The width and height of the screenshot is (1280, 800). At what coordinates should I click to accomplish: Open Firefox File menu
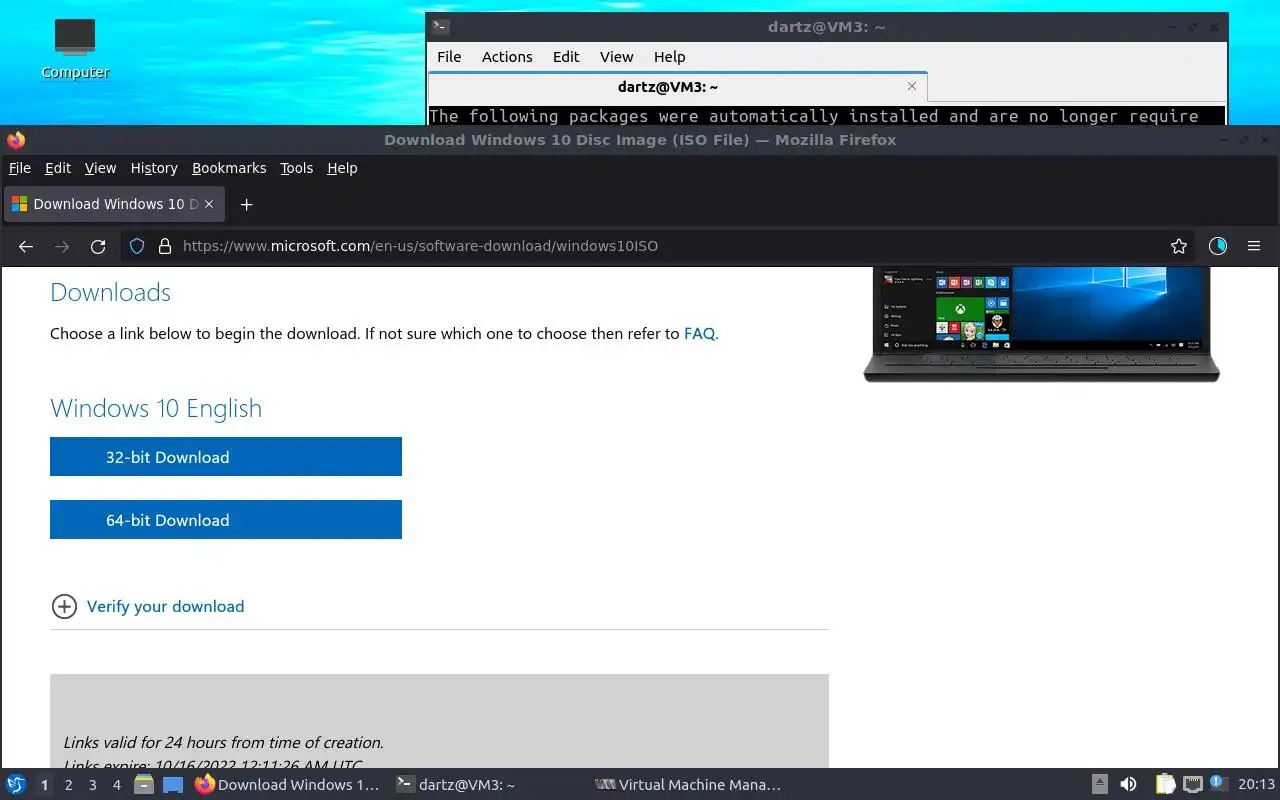[20, 168]
